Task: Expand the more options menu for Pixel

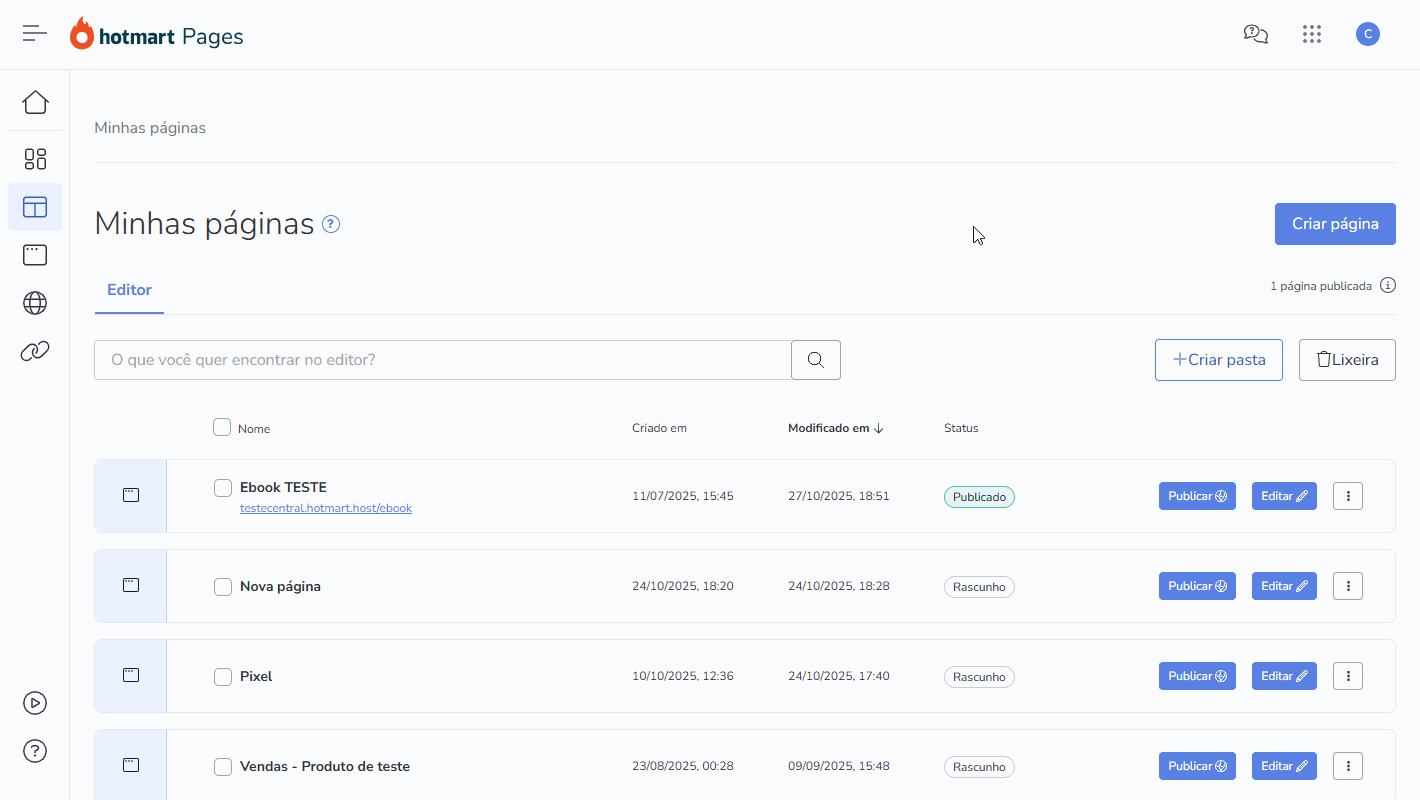Action: click(x=1348, y=676)
